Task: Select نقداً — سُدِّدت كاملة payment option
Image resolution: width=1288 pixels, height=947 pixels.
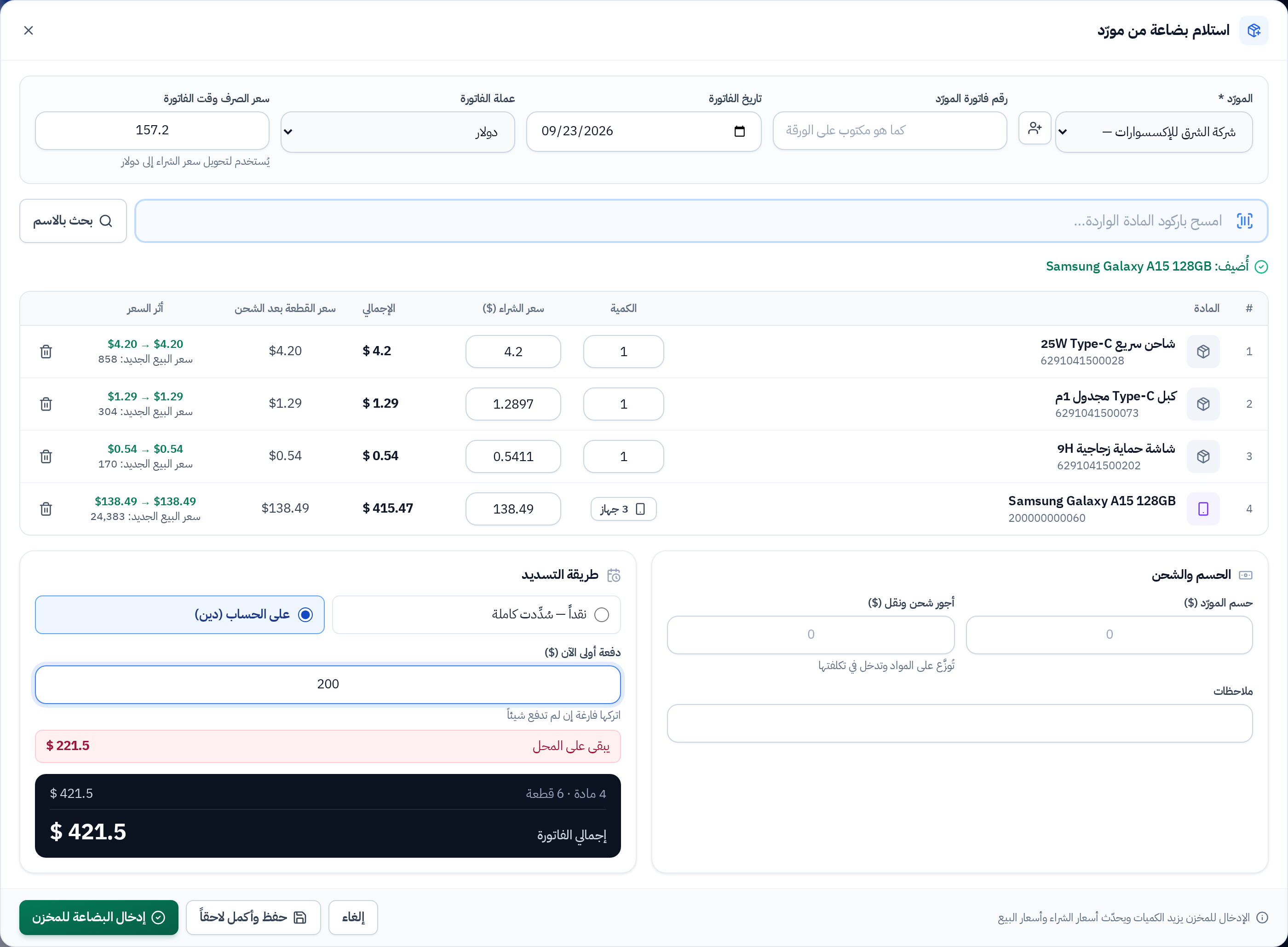Action: coord(476,614)
